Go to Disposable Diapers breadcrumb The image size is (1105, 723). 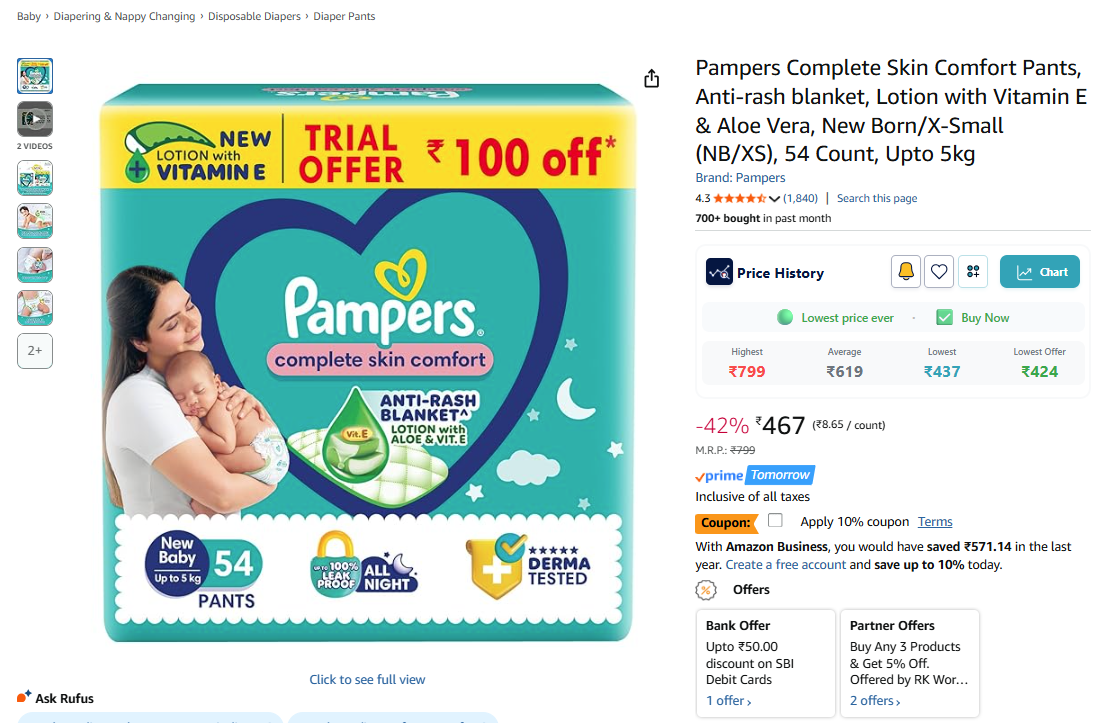tap(254, 17)
